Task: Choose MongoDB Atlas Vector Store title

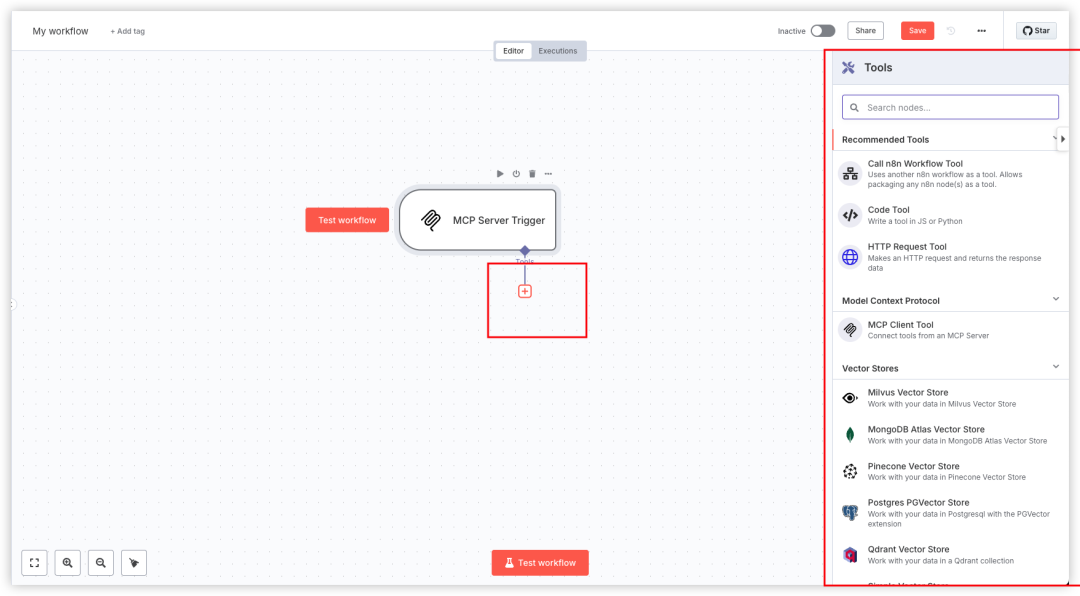Action: 926,429
